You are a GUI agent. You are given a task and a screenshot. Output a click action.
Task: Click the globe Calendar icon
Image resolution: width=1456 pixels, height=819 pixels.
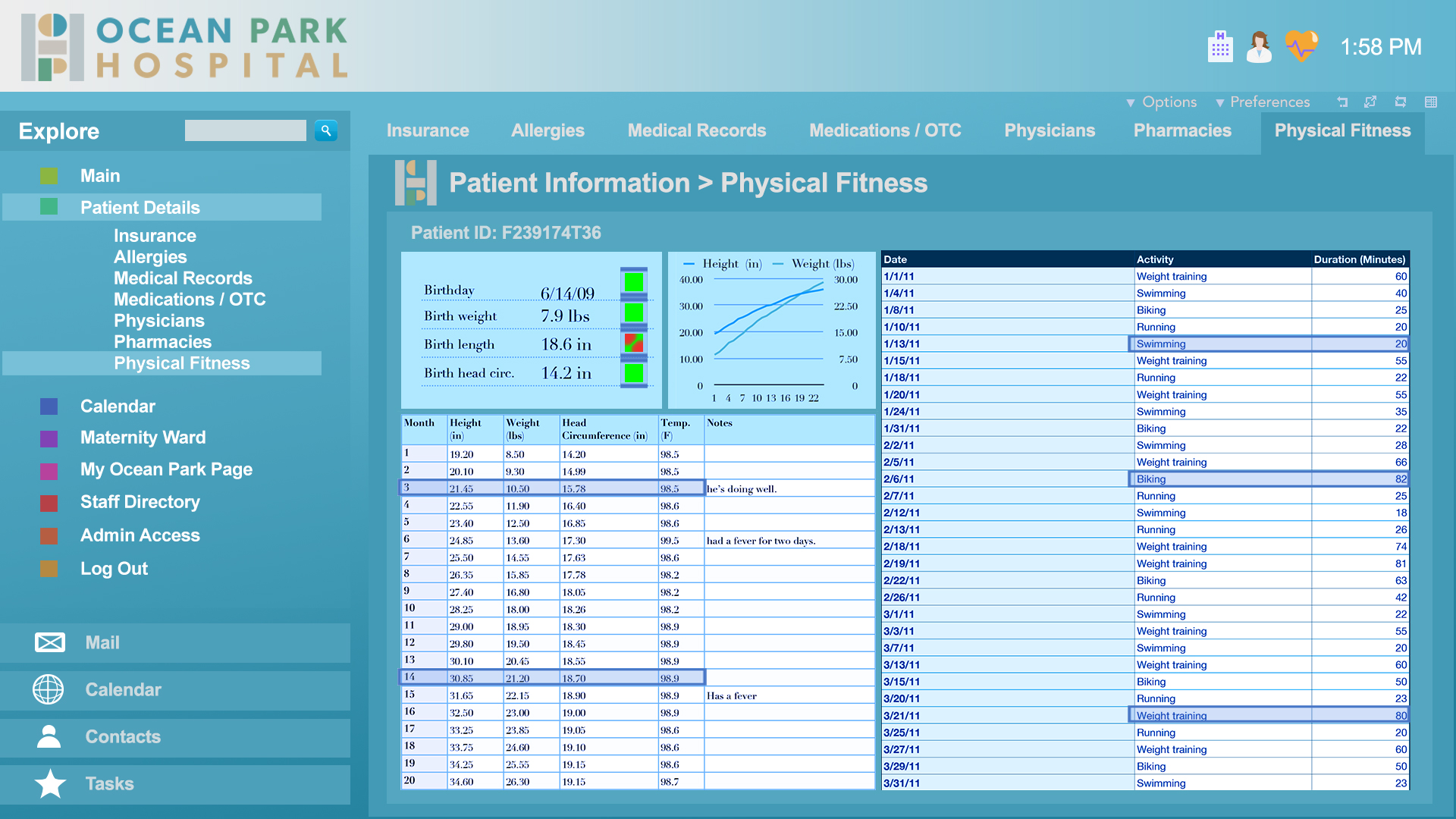(49, 689)
